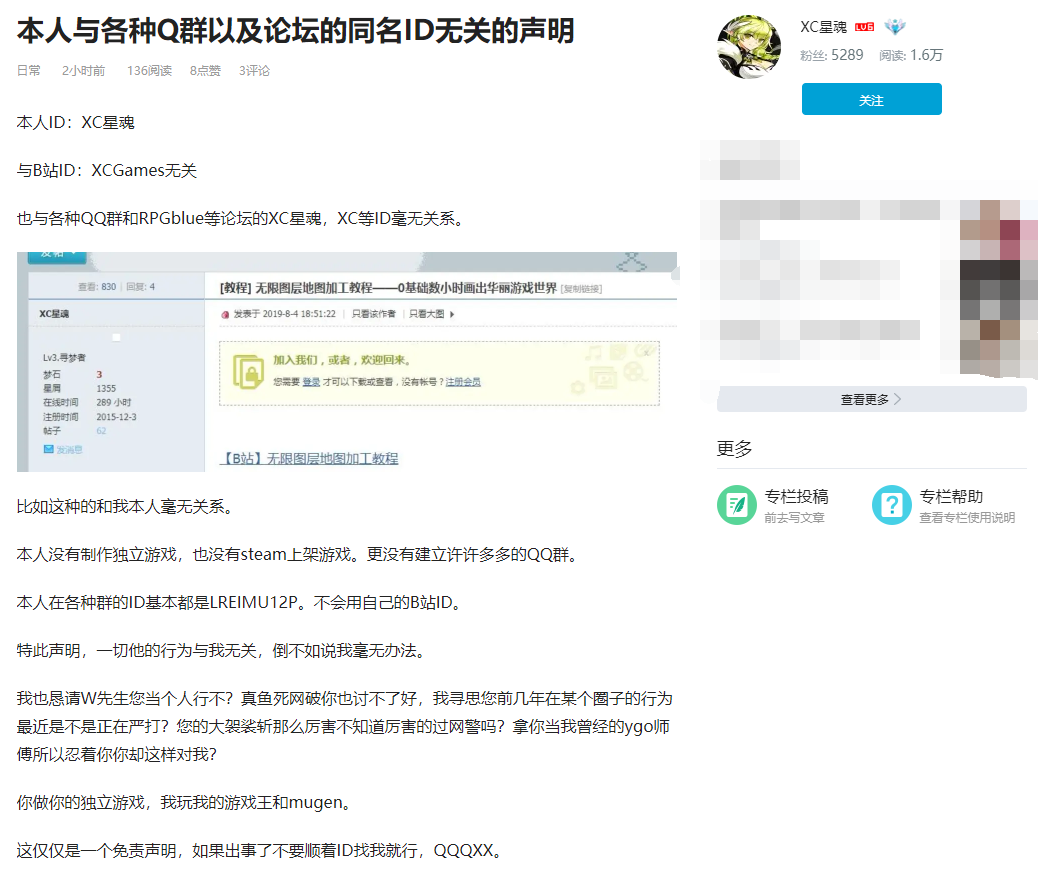Click the 专栏投稿 green leaf icon
The height and width of the screenshot is (875, 1038).
[x=736, y=505]
